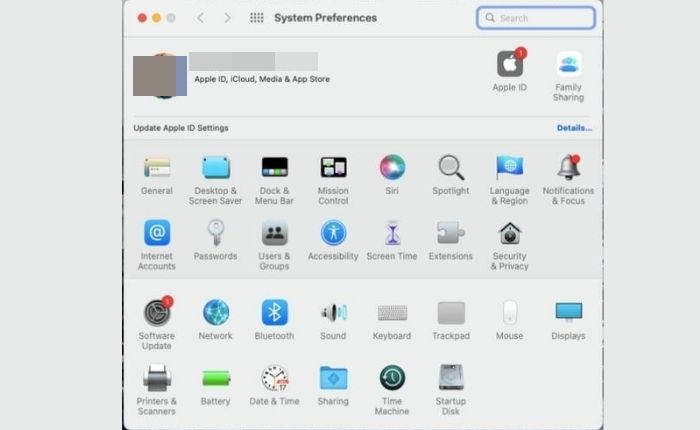The image size is (700, 430).
Task: Click the Details... link
Action: 574,128
